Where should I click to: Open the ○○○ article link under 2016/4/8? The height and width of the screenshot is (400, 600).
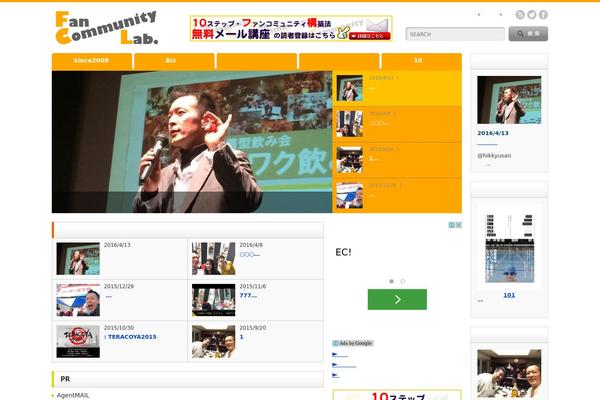249,255
